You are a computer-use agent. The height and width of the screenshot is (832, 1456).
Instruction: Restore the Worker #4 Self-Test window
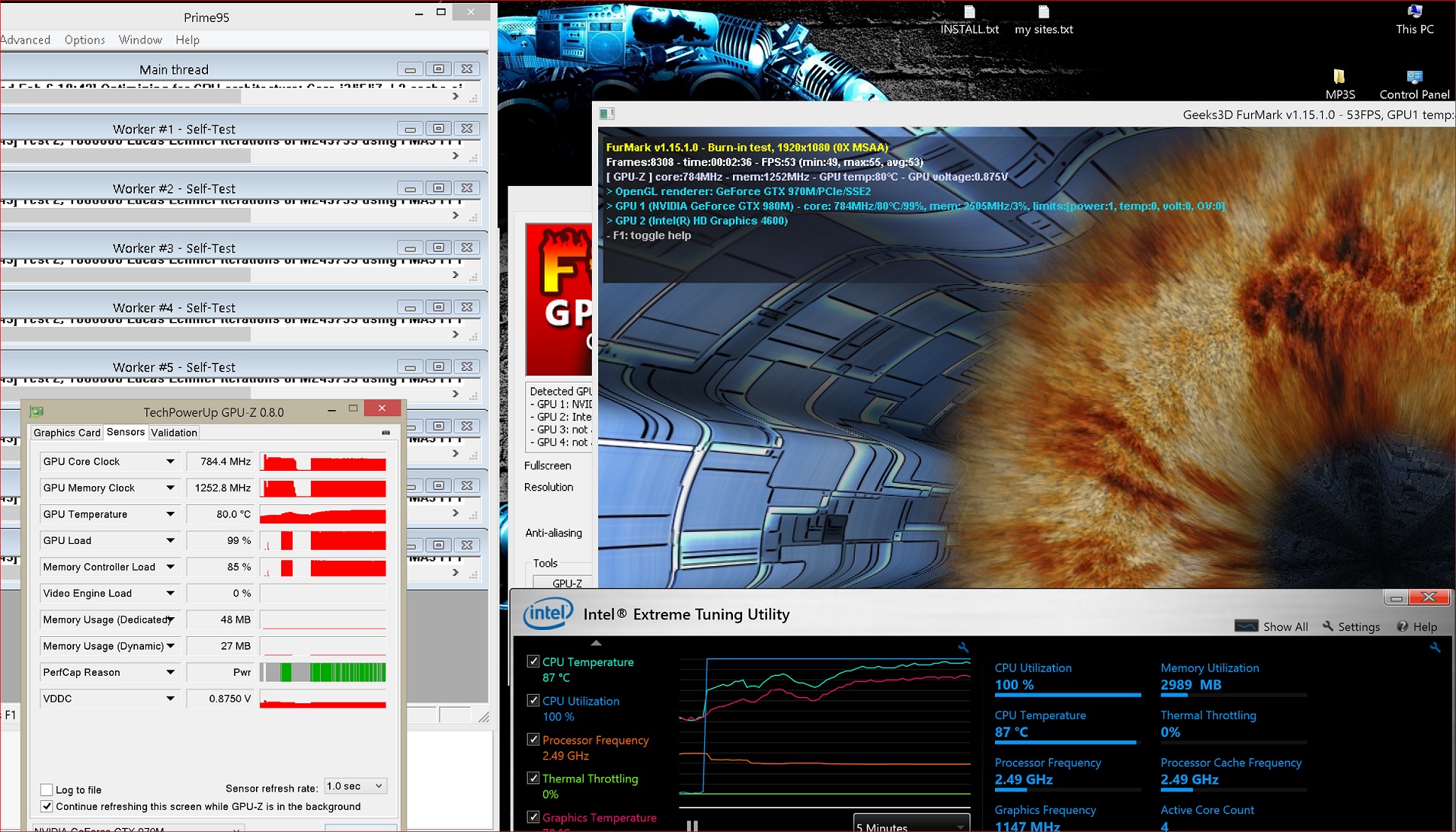(x=438, y=306)
